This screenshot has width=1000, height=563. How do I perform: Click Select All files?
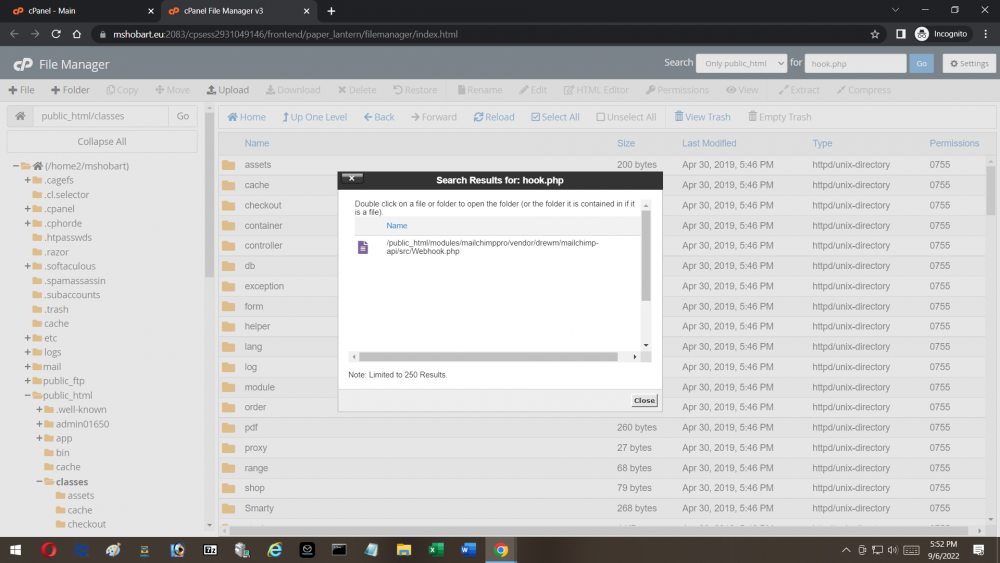[555, 117]
